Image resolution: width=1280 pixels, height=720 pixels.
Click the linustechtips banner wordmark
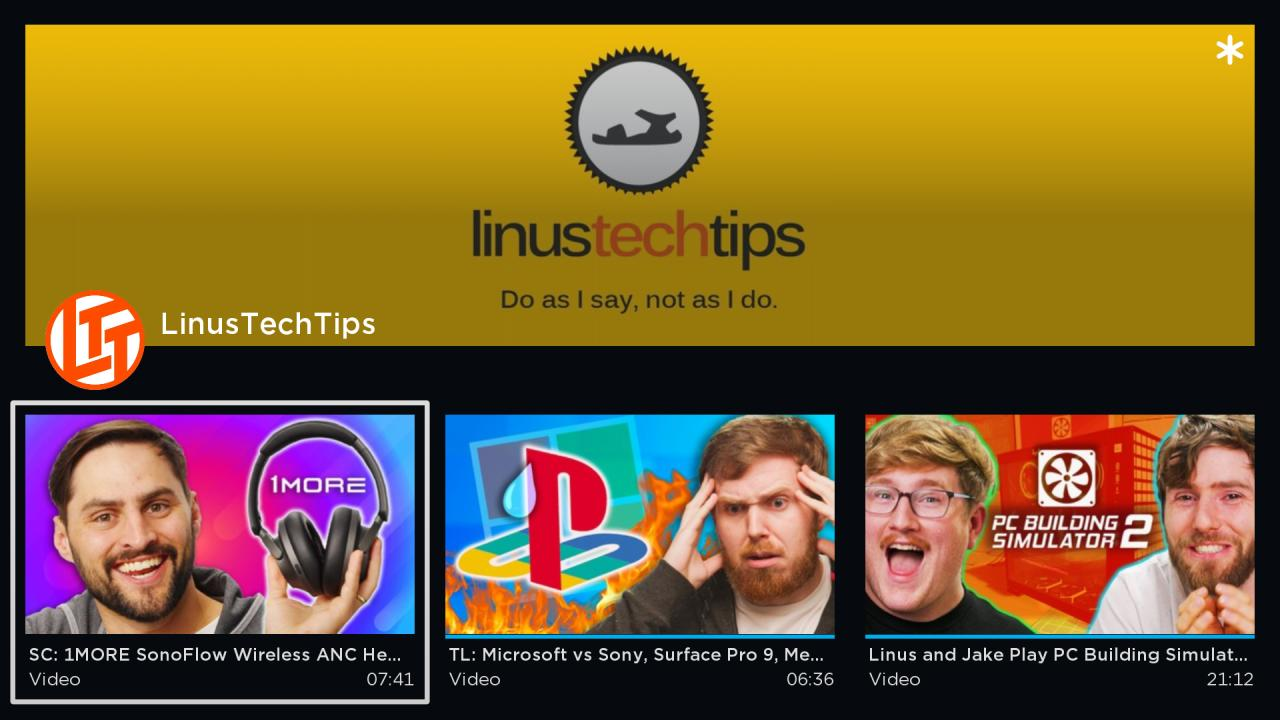[638, 236]
